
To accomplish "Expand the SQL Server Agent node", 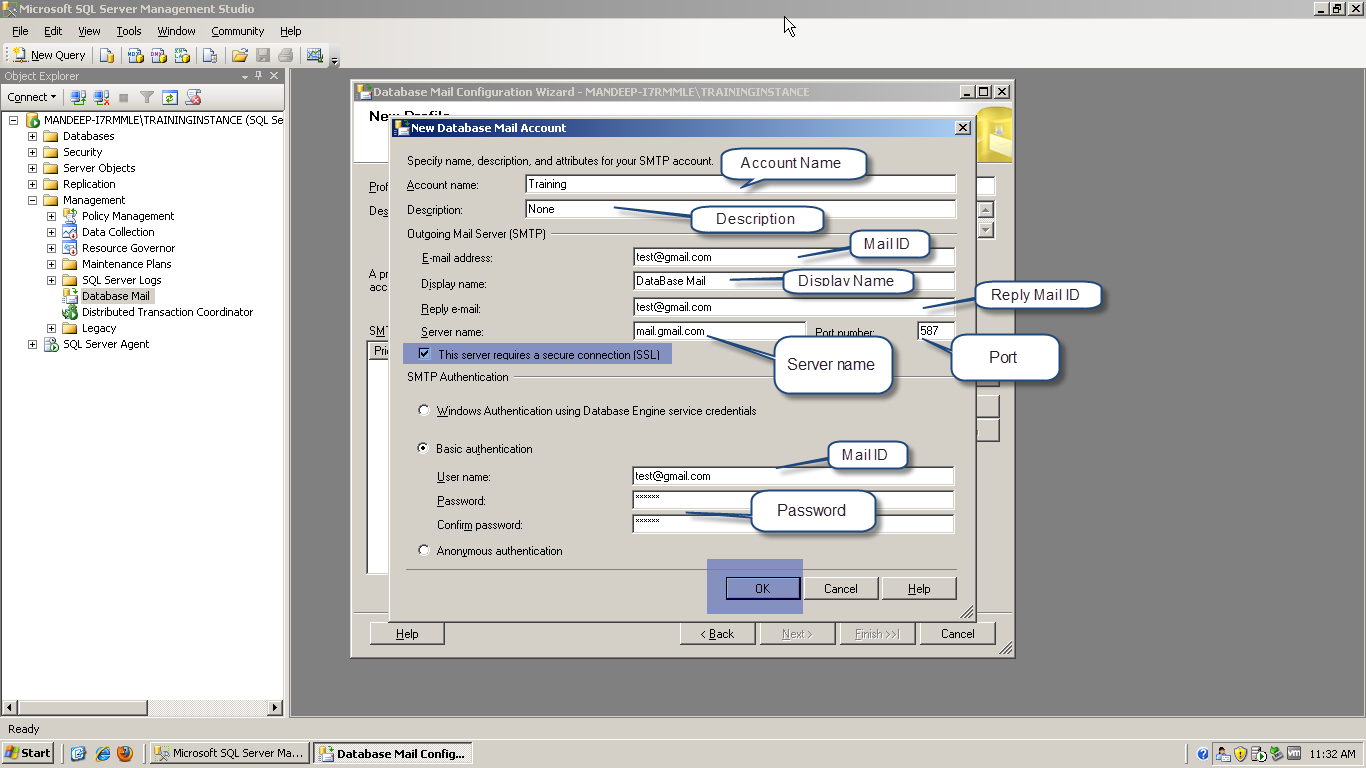I will (x=32, y=344).
